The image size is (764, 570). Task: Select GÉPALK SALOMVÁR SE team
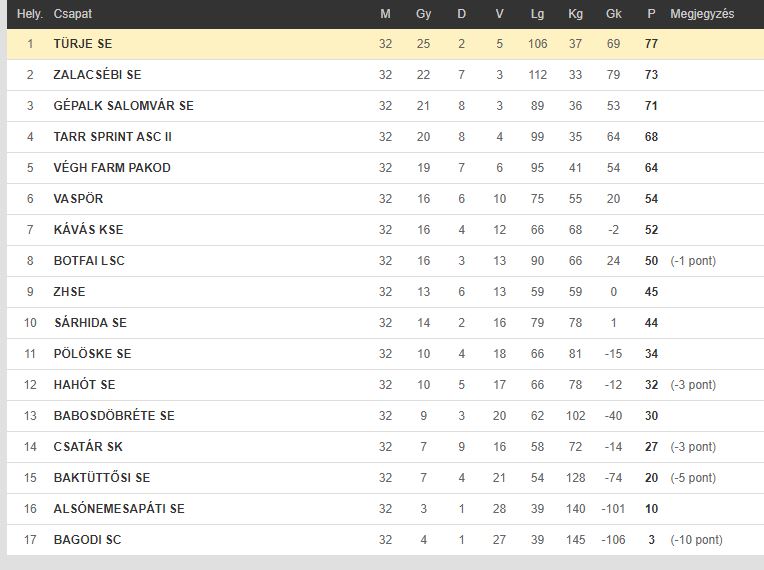click(x=124, y=106)
